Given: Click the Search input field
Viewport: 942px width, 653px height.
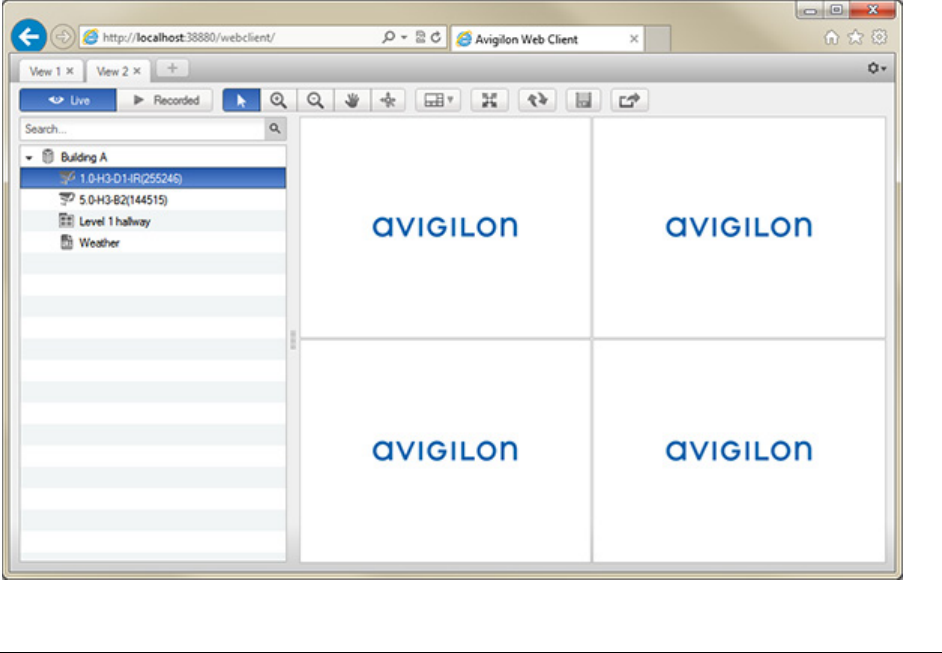Looking at the screenshot, I should coord(142,129).
